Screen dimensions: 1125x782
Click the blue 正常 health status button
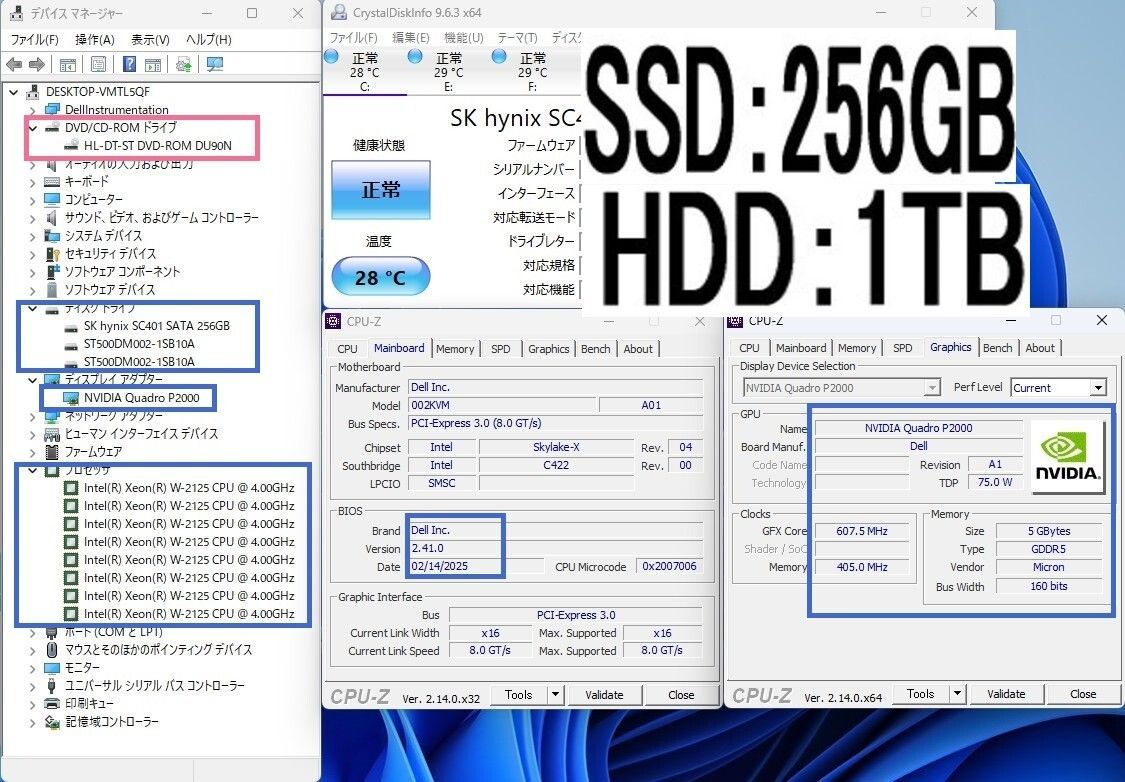(x=381, y=189)
